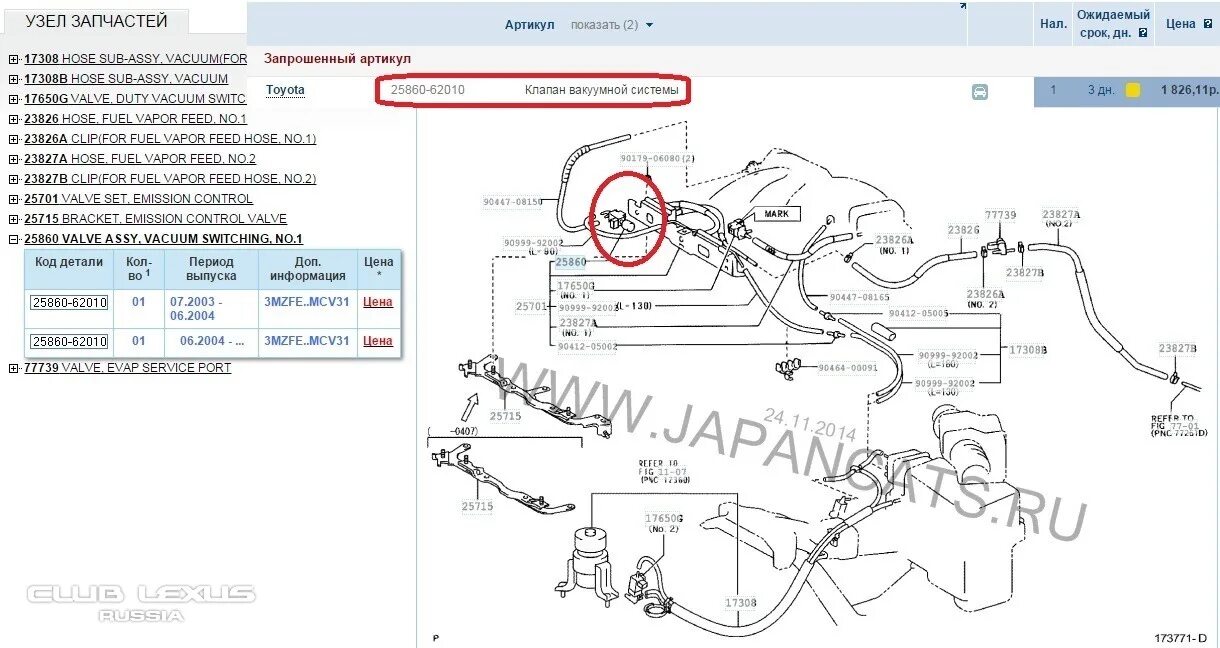This screenshot has height=648, width=1220.
Task: Select the УЗЕЛ ЗАПЧАСТЕЙ tab
Action: [97, 21]
